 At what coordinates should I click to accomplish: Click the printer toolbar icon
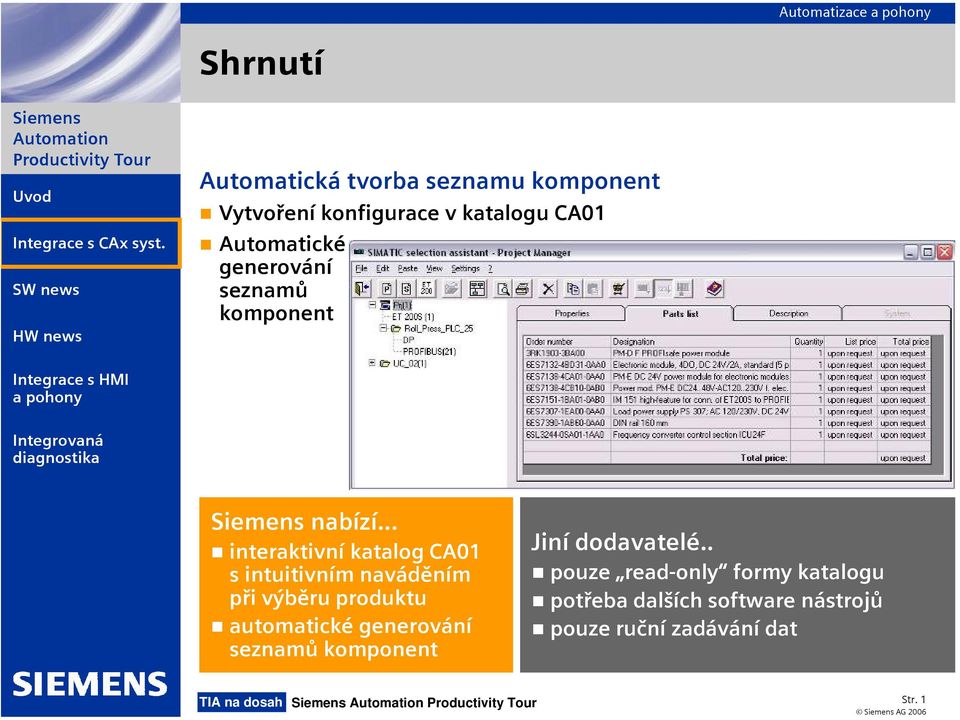(522, 288)
